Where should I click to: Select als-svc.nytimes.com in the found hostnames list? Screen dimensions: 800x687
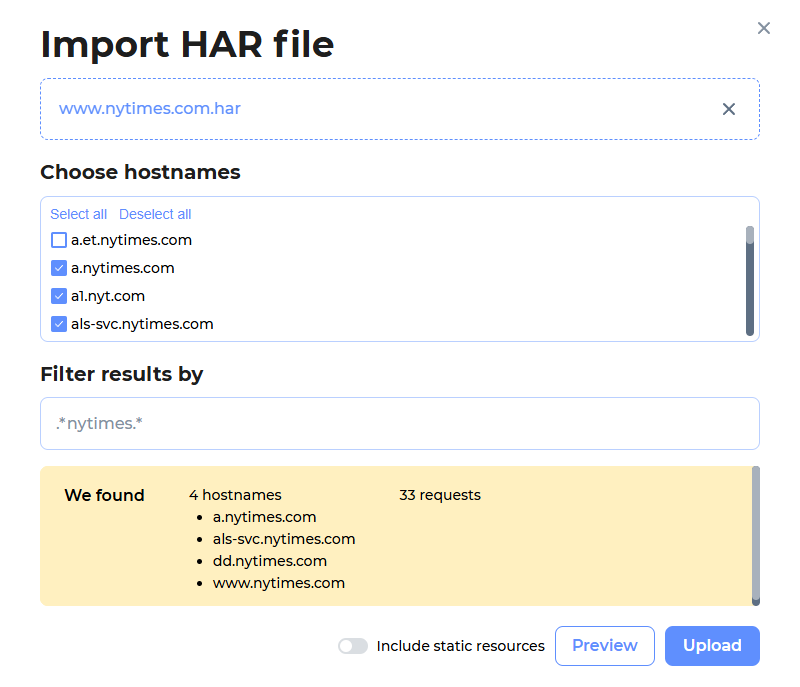pos(284,539)
